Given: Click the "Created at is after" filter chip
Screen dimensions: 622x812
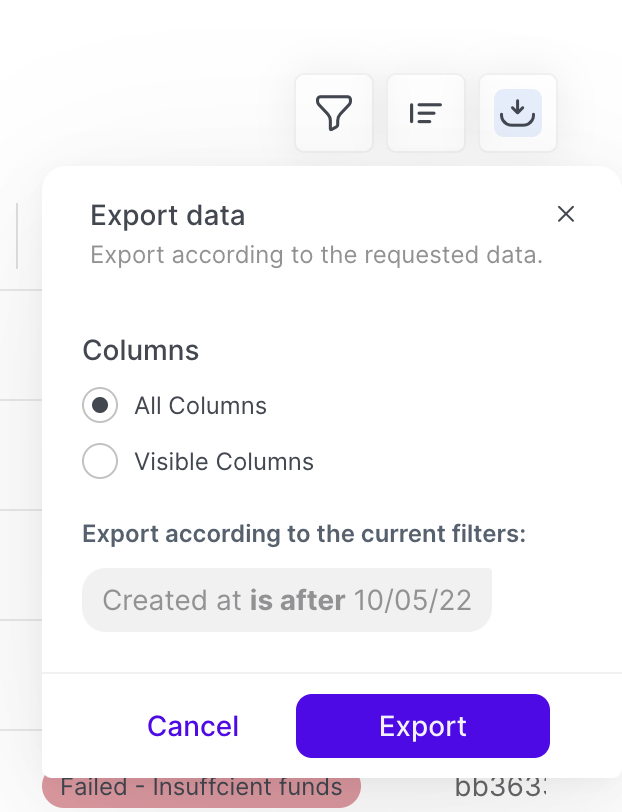Looking at the screenshot, I should (287, 600).
